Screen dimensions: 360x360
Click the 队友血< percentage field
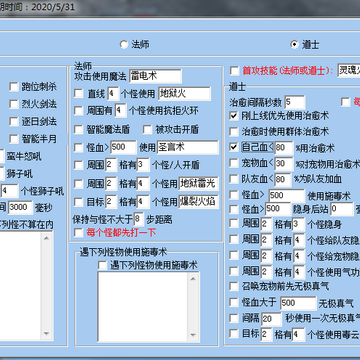pyautogui.click(x=284, y=179)
